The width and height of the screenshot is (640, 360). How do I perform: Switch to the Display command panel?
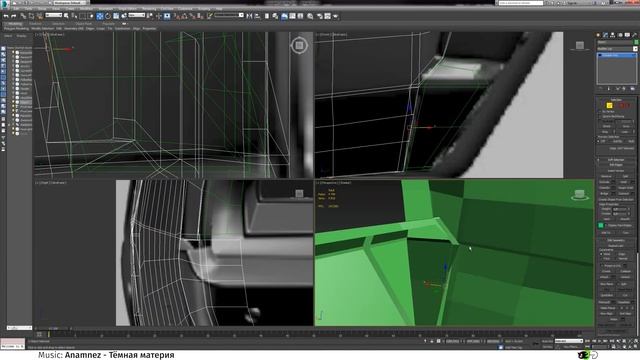(x=627, y=35)
